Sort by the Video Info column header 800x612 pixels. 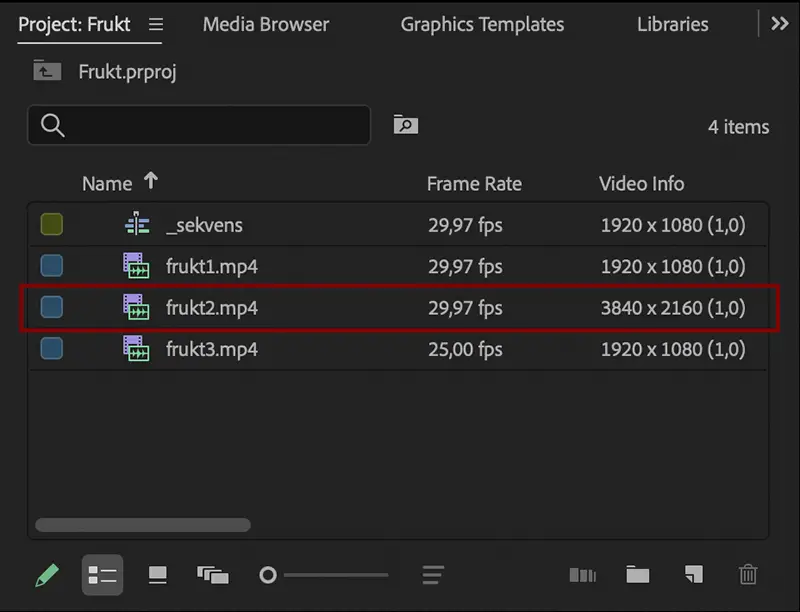[641, 184]
